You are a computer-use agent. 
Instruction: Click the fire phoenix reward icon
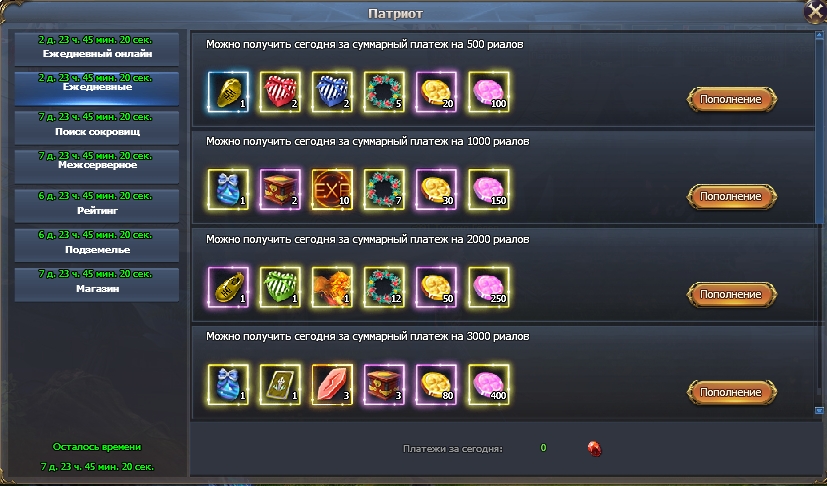coord(332,287)
